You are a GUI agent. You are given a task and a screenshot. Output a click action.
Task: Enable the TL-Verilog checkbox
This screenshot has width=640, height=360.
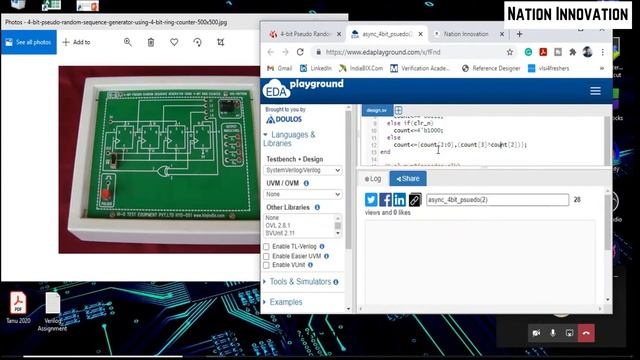click(267, 247)
